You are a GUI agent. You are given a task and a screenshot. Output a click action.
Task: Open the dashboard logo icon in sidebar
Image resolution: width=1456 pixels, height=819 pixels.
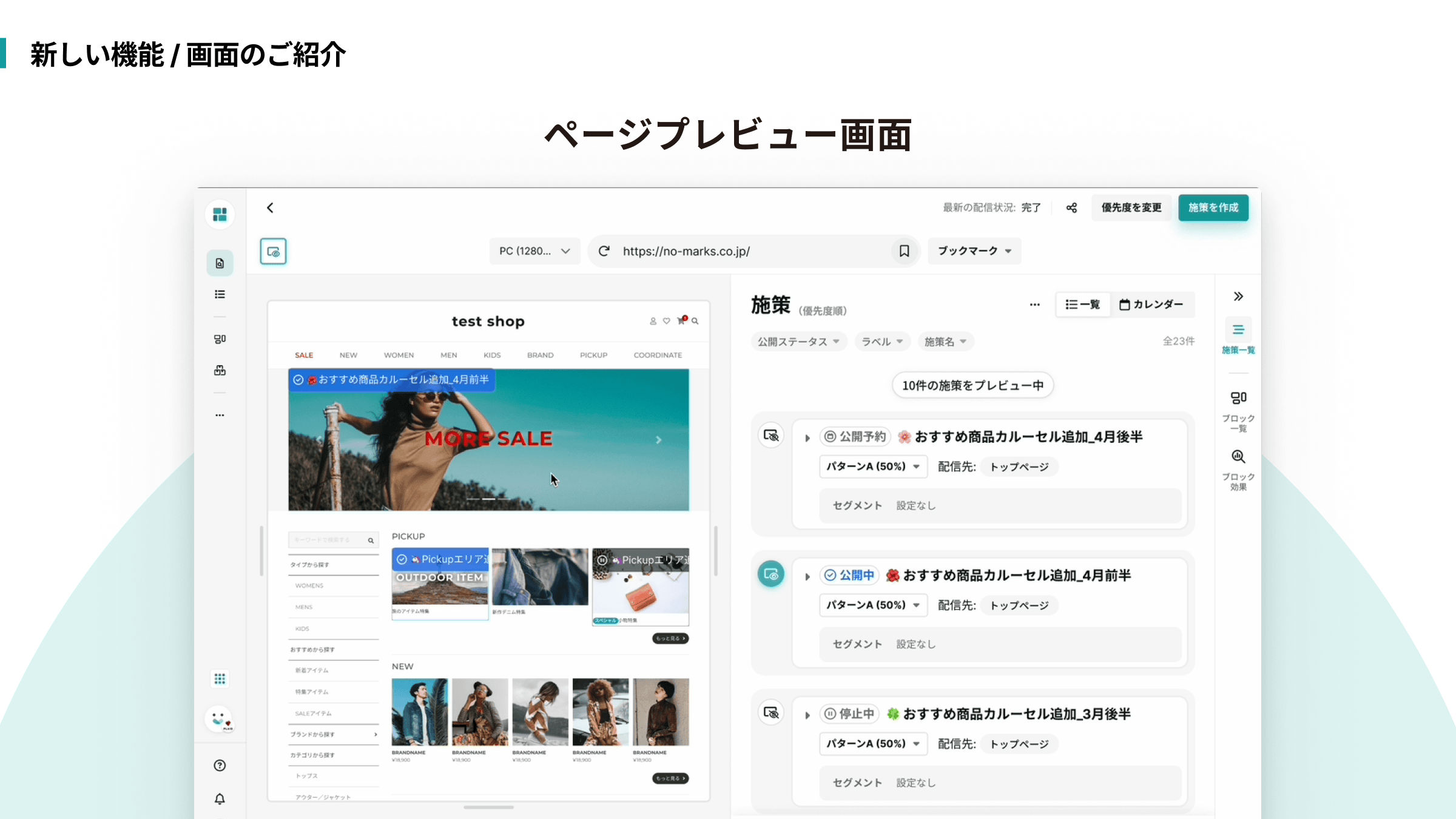[220, 214]
